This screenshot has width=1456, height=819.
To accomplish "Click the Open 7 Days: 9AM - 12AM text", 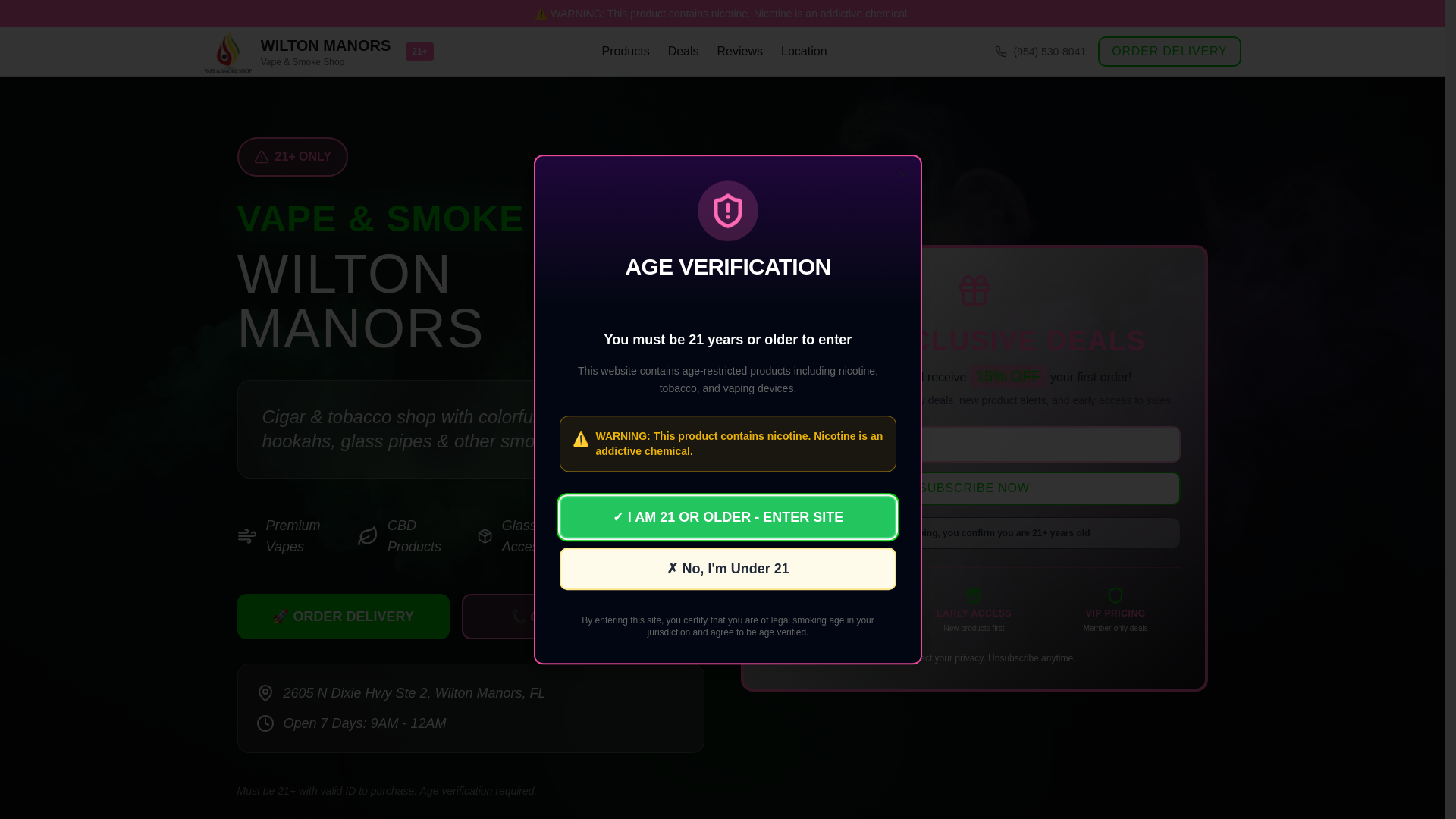I will click(365, 723).
